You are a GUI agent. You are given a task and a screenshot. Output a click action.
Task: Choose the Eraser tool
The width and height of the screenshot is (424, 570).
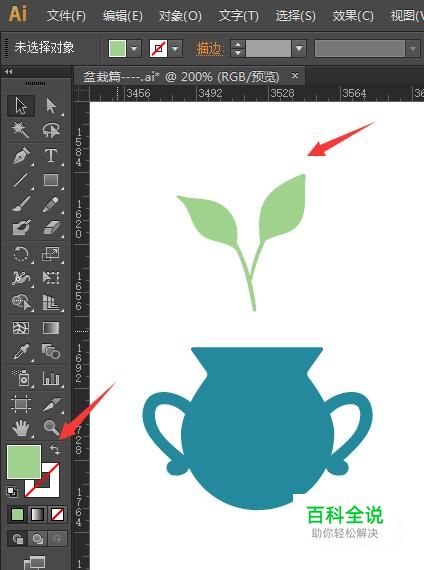pos(51,228)
